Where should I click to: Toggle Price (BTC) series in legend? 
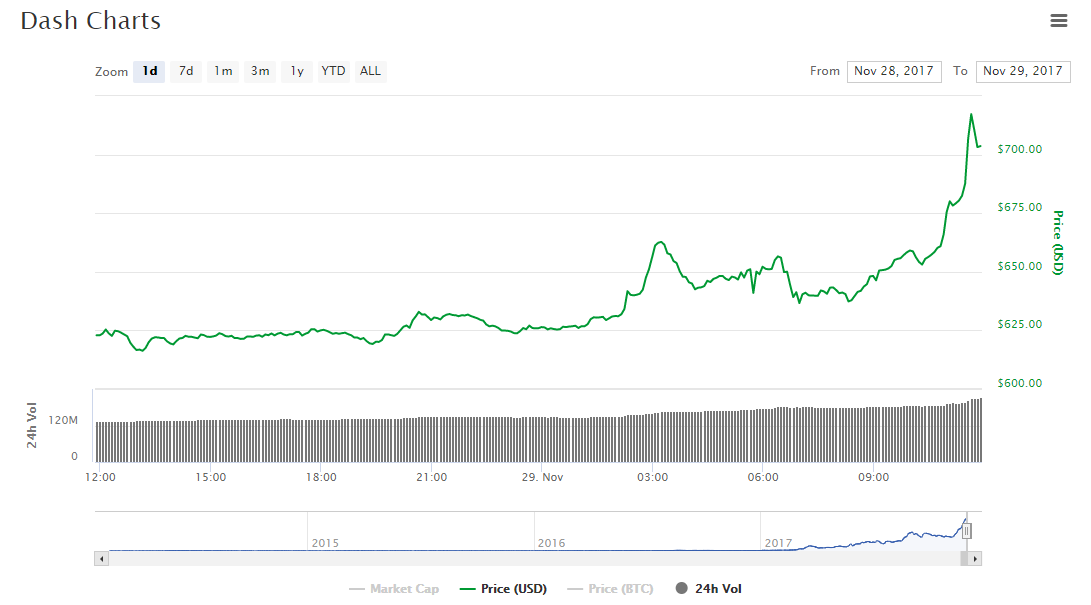610,589
